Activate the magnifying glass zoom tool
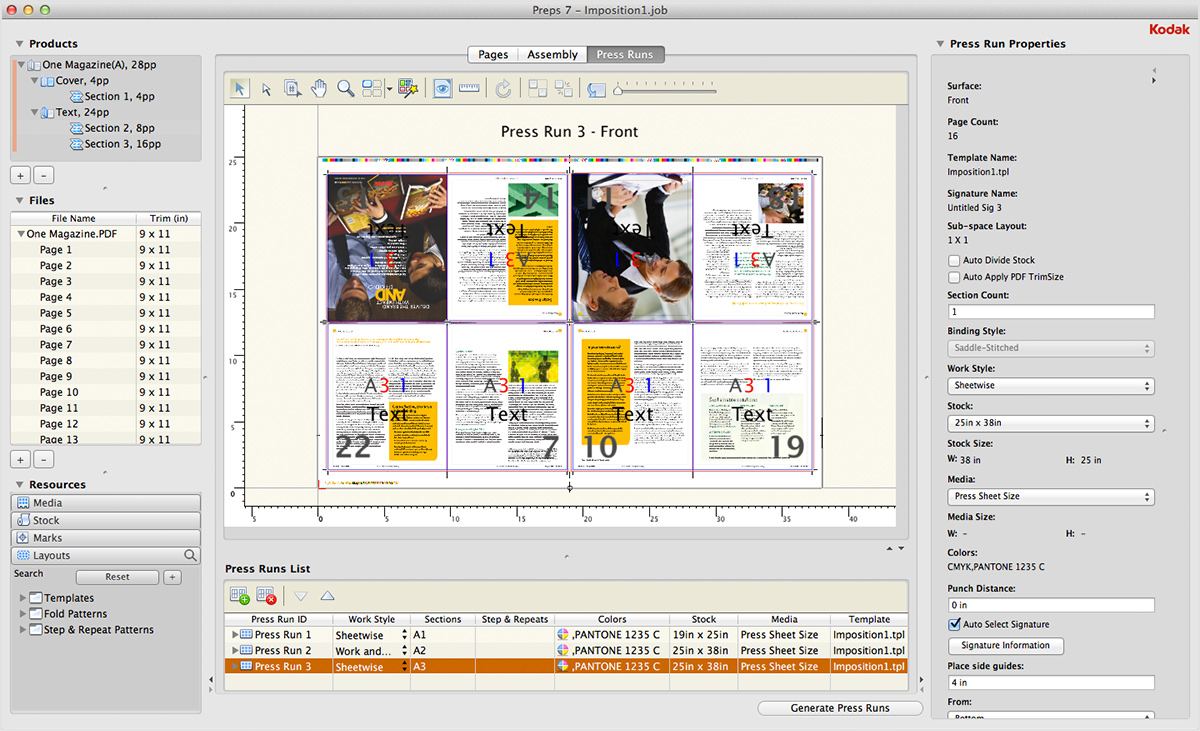Image resolution: width=1200 pixels, height=731 pixels. tap(345, 88)
